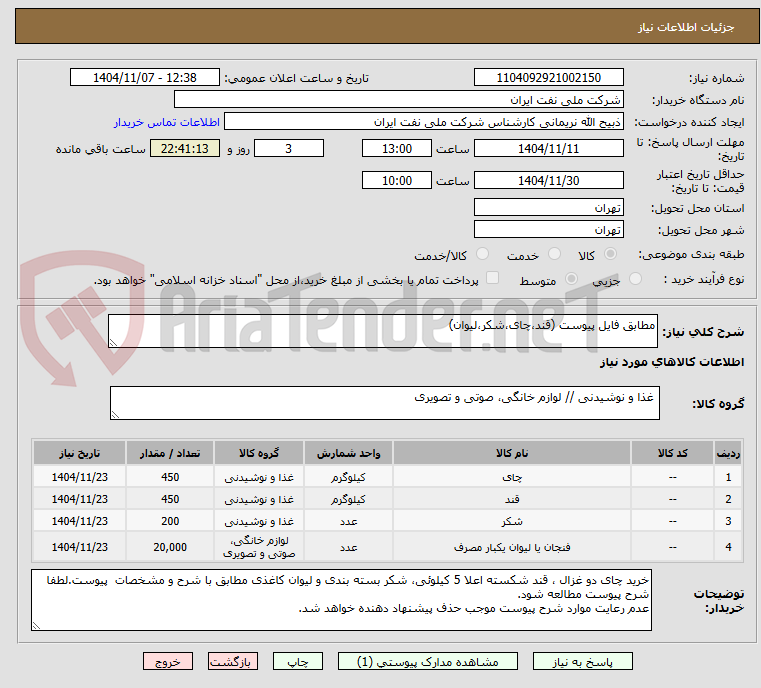The image size is (761, 688).
Task: Click the validity time field 10:00
Action: click(397, 180)
